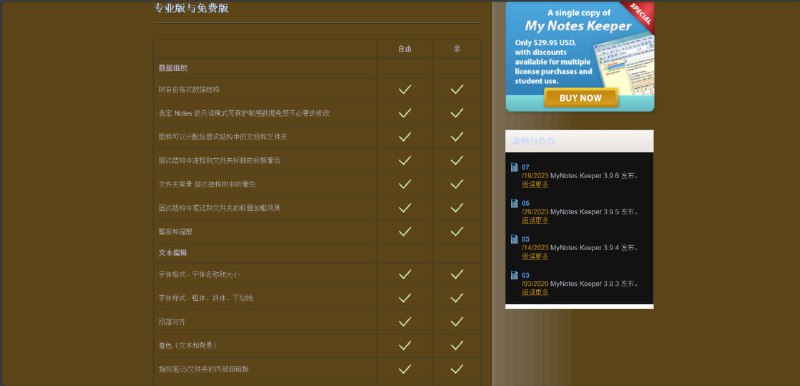Image resolution: width=800 pixels, height=386 pixels.
Task: Click the last-column checkmark in the Notes 只读模式 row
Action: coord(457,113)
